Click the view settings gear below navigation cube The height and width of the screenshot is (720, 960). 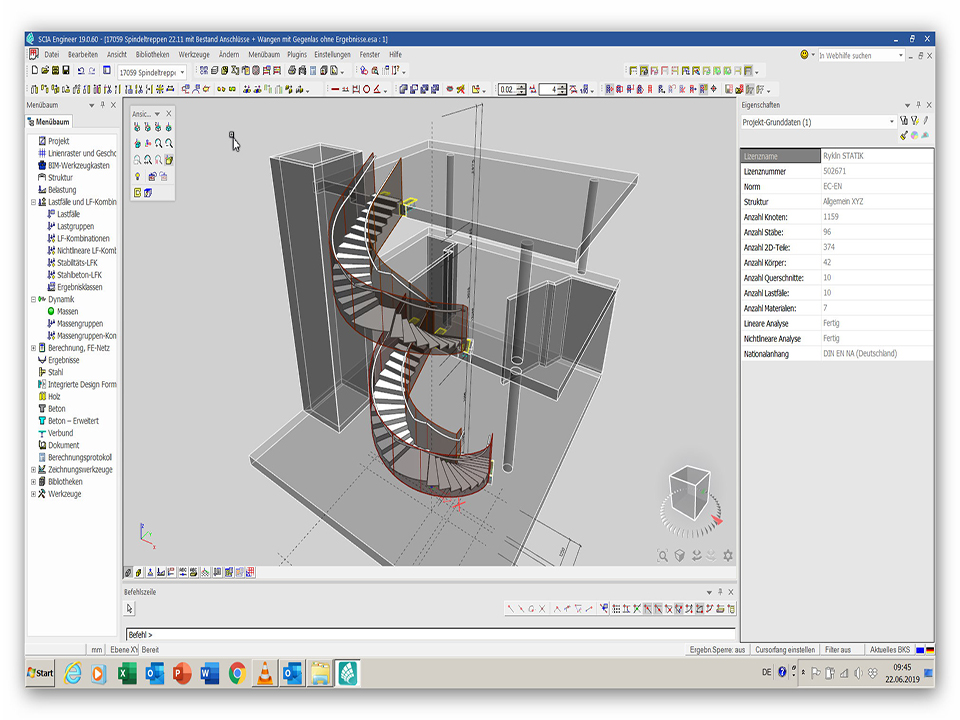727,556
